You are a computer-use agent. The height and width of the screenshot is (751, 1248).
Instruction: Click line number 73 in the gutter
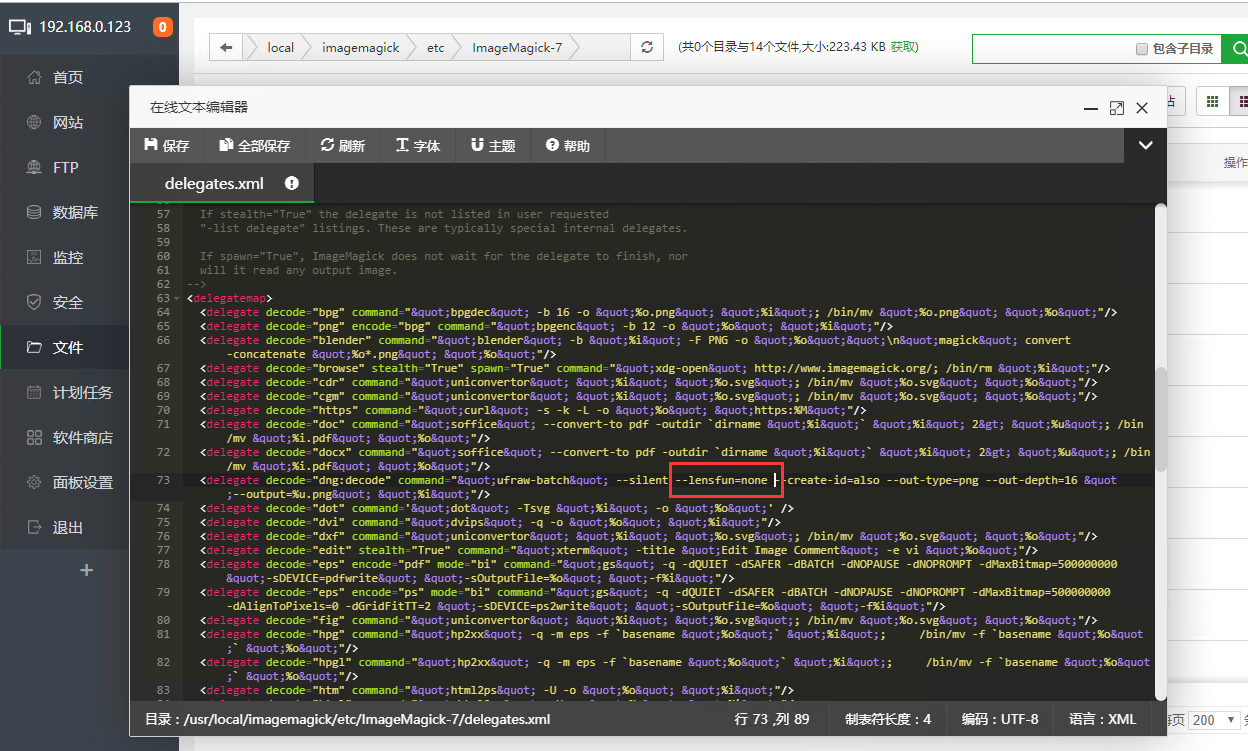click(164, 480)
